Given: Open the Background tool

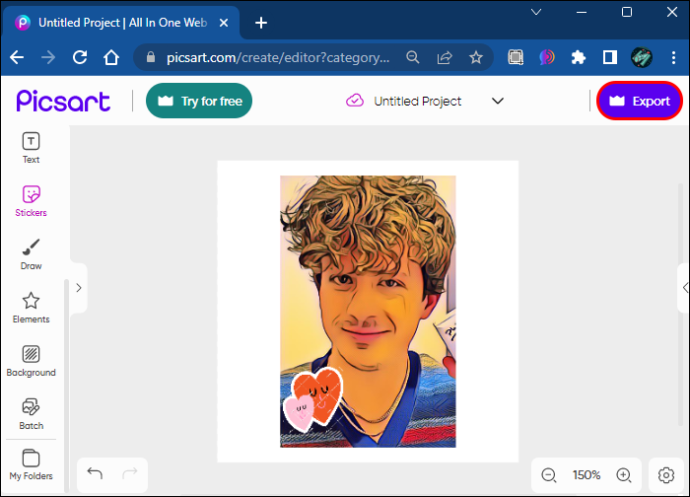Looking at the screenshot, I should pyautogui.click(x=31, y=361).
